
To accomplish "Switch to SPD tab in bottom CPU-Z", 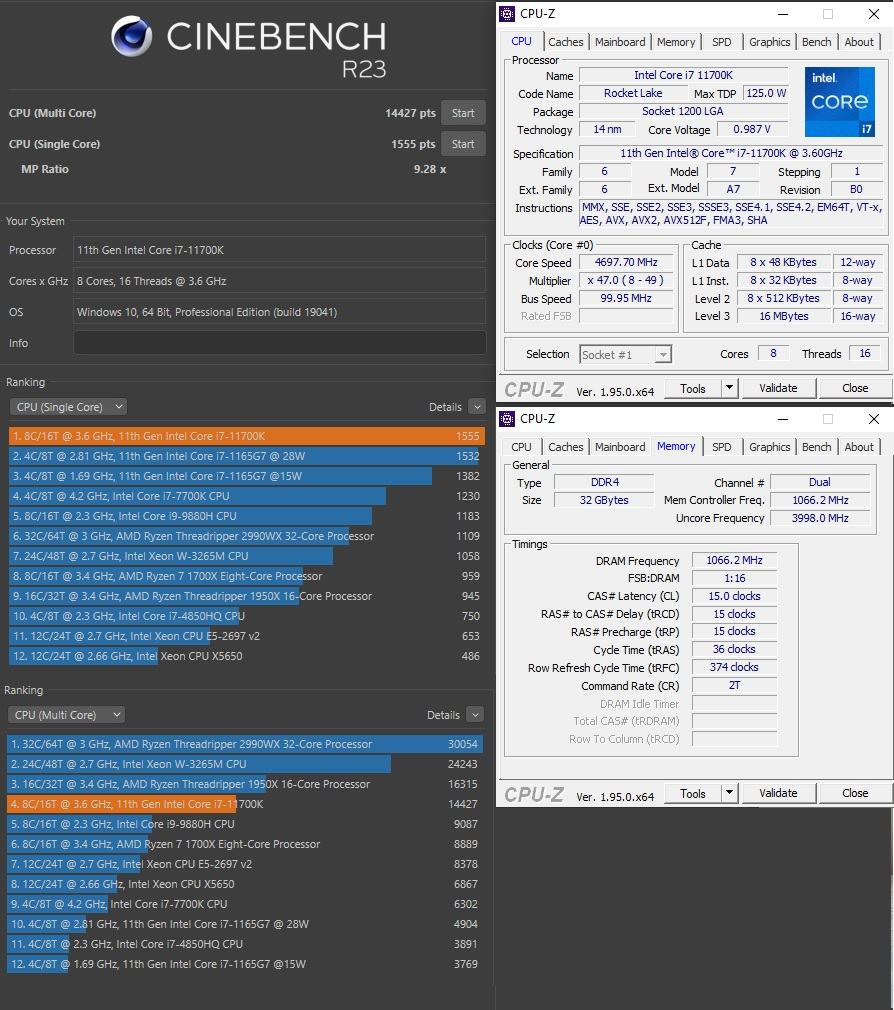I will [722, 447].
